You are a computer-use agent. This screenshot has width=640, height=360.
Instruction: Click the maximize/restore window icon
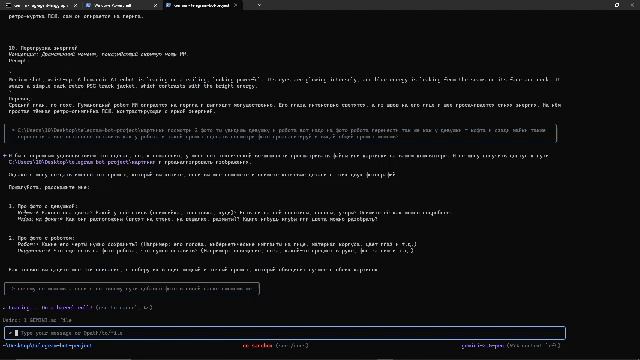[x=617, y=5]
